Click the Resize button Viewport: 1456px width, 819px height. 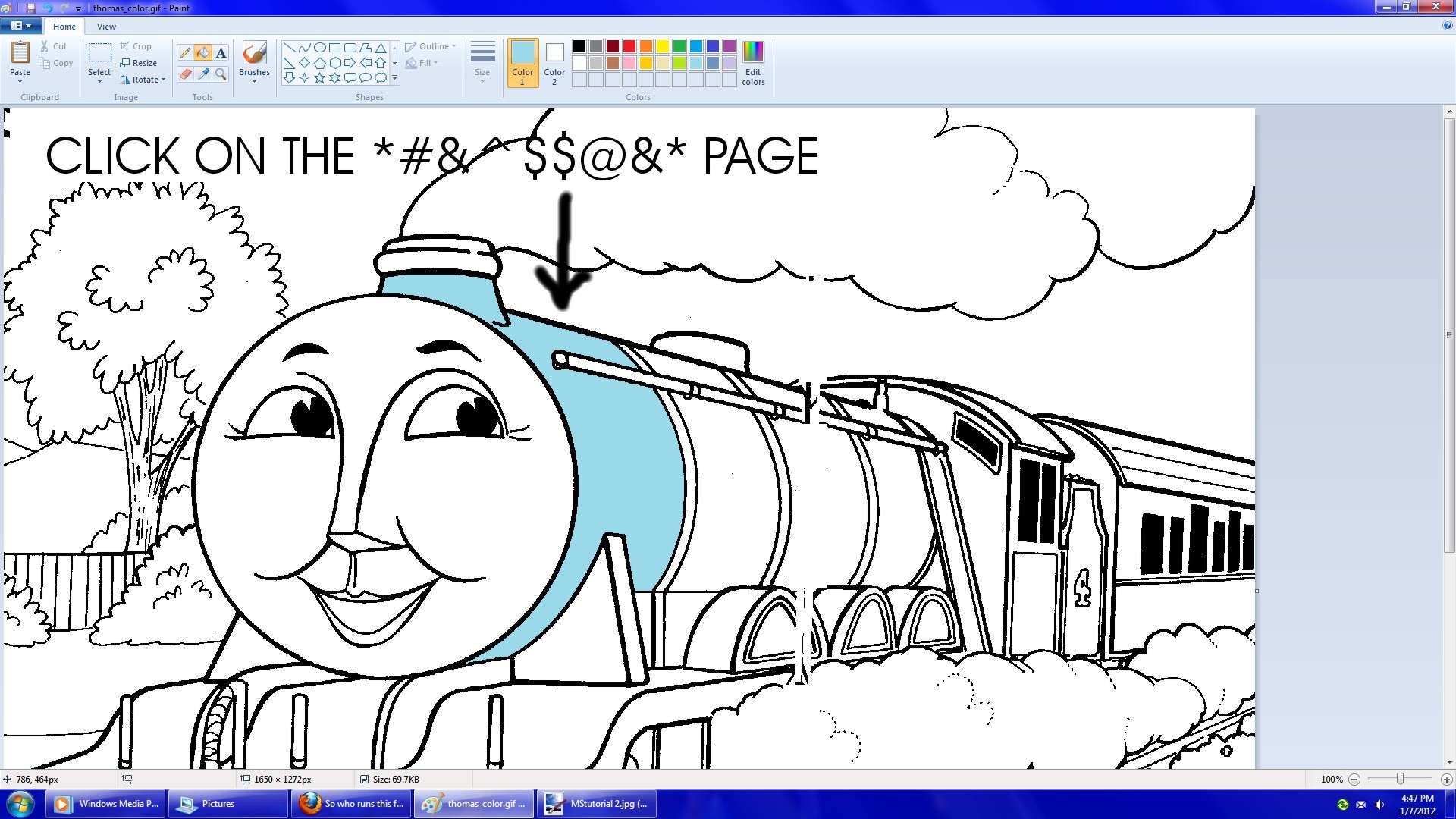pyautogui.click(x=139, y=63)
